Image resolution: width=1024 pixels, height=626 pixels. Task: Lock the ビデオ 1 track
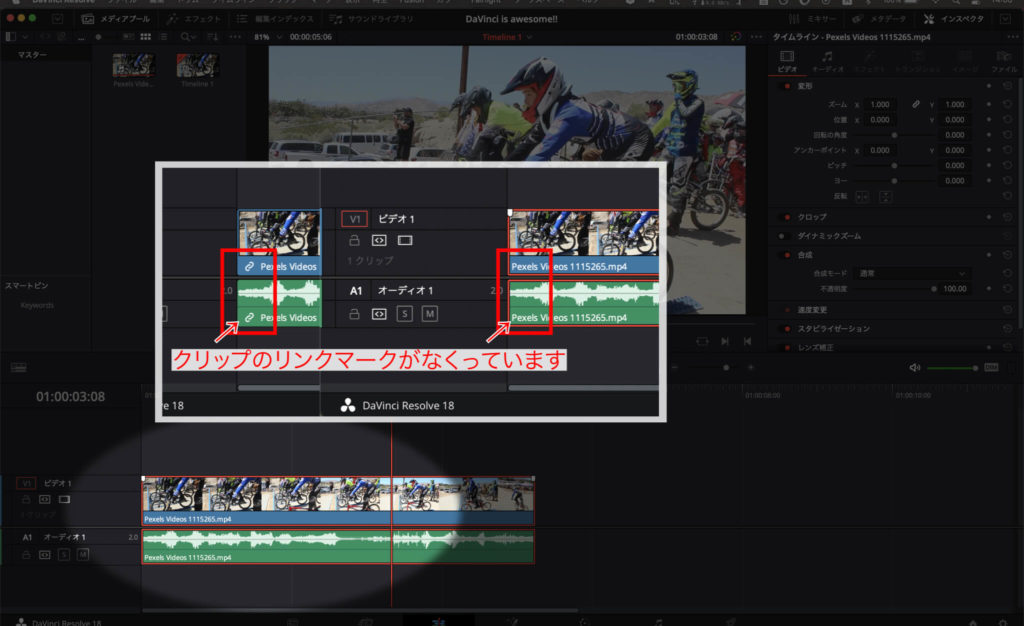tap(26, 499)
